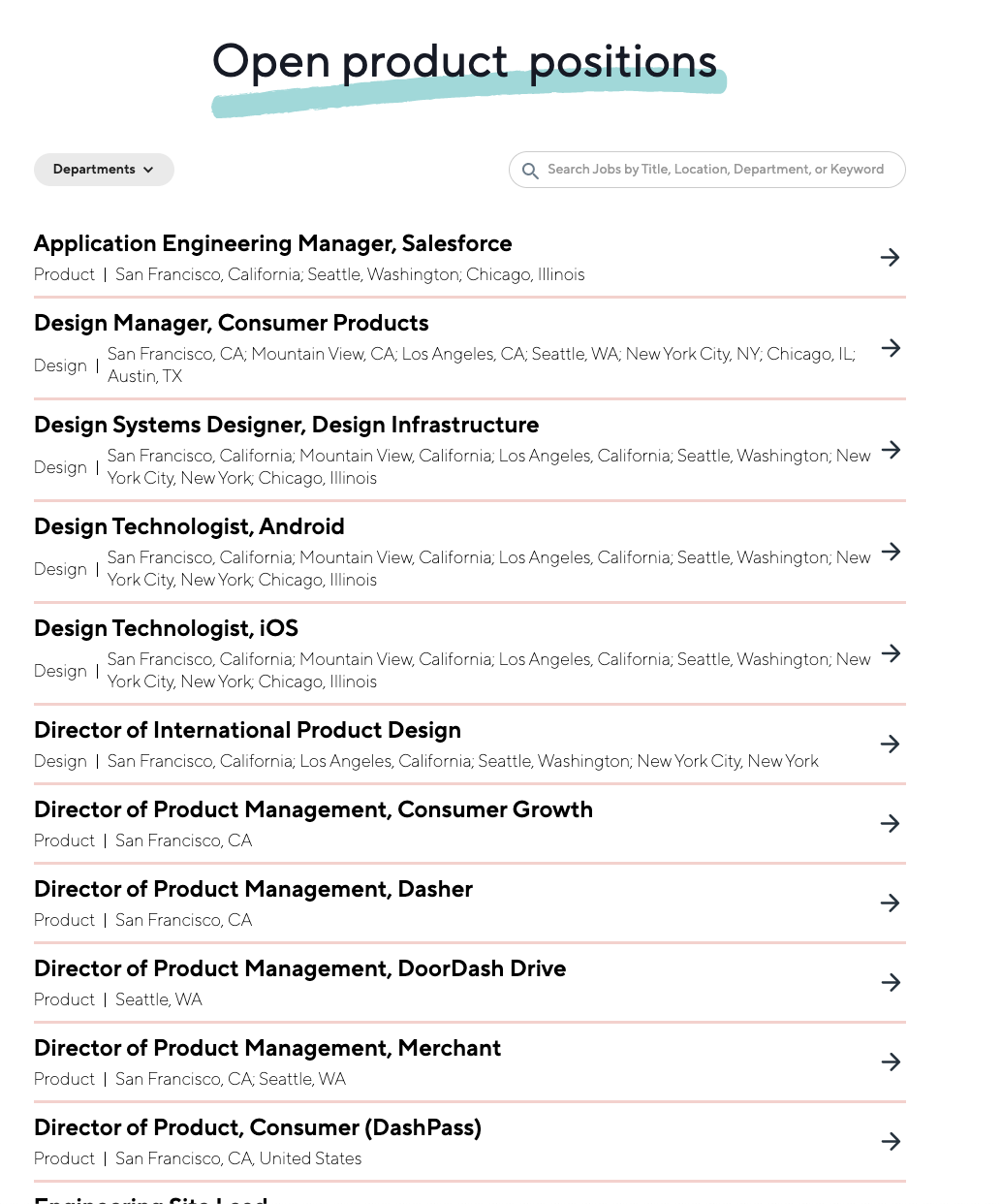Click arrow for Director of International Product Design
The width and height of the screenshot is (1002, 1204).
coord(890,744)
